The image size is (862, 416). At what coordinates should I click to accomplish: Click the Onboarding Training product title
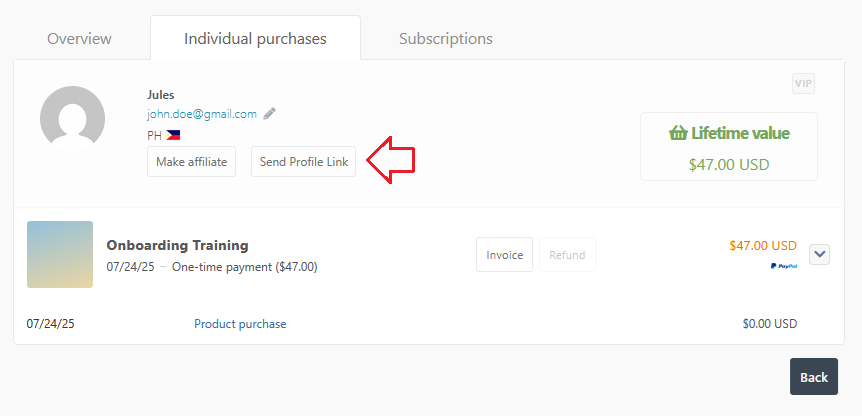[x=177, y=245]
